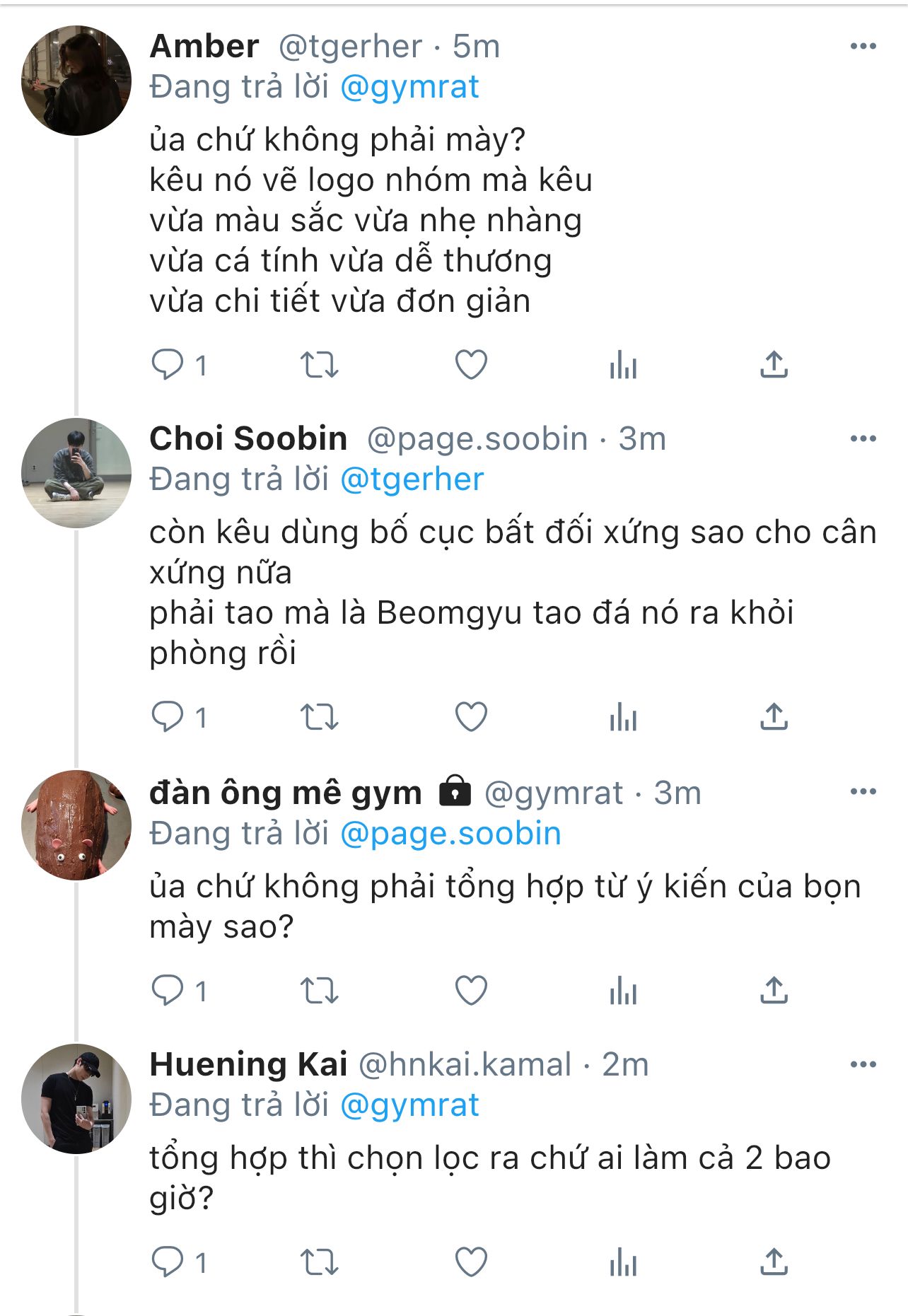The image size is (908, 1316).
Task: Open more options for Huening Kai's tweet
Action: pos(863,1064)
